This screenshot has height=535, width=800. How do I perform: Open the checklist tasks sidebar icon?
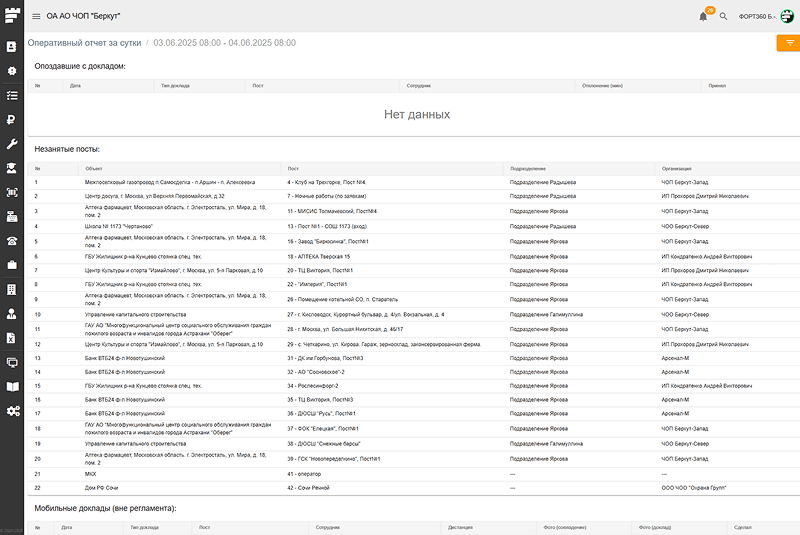click(12, 96)
